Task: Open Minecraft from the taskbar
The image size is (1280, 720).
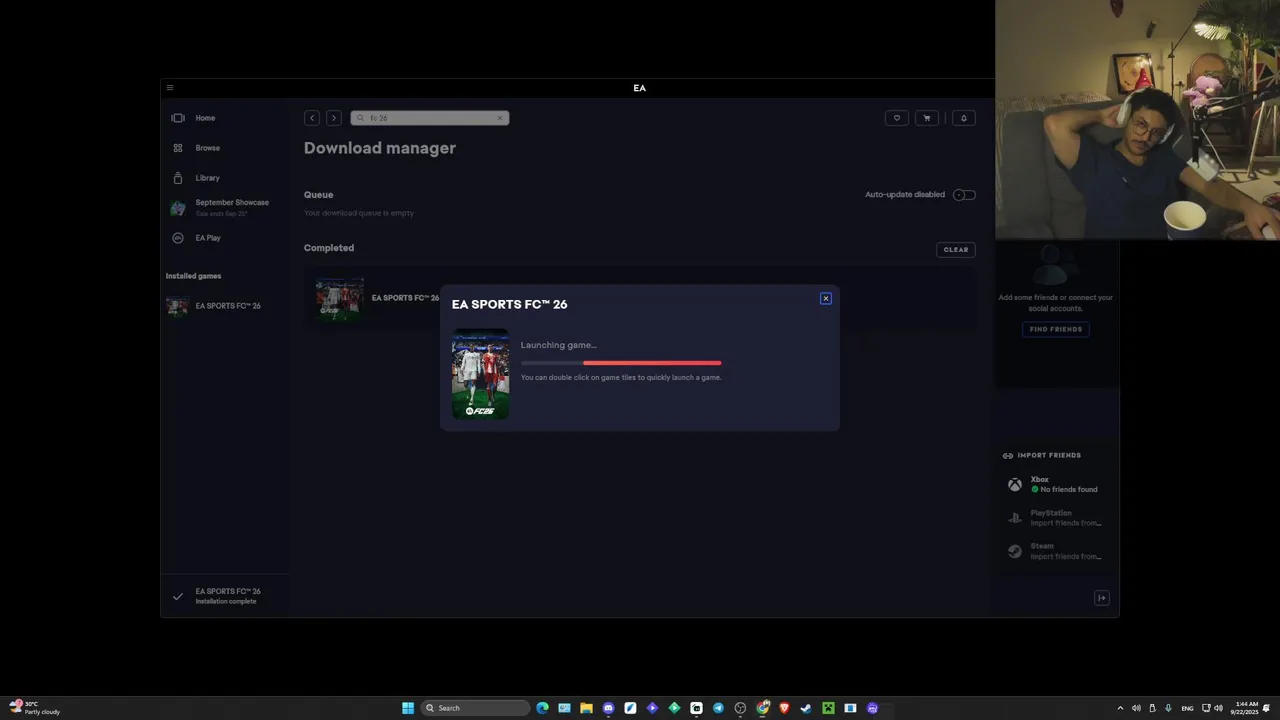Action: click(x=828, y=708)
